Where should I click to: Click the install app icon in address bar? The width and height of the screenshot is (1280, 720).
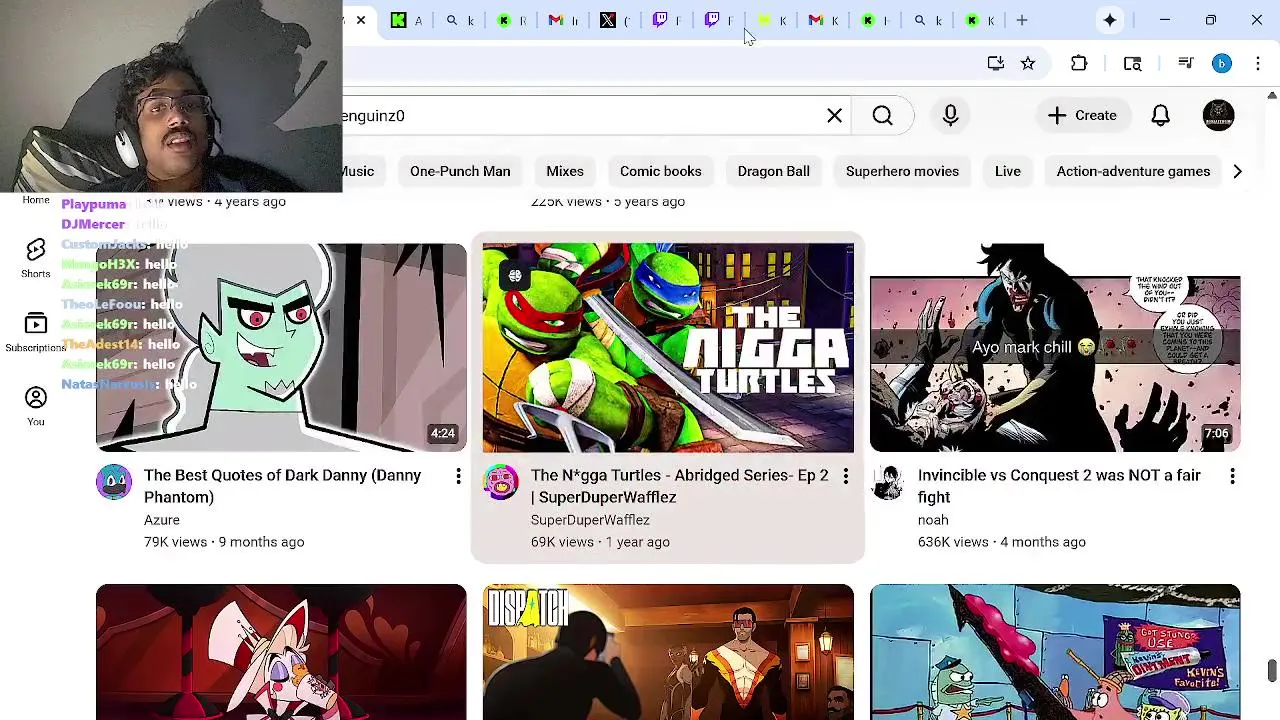(x=995, y=63)
